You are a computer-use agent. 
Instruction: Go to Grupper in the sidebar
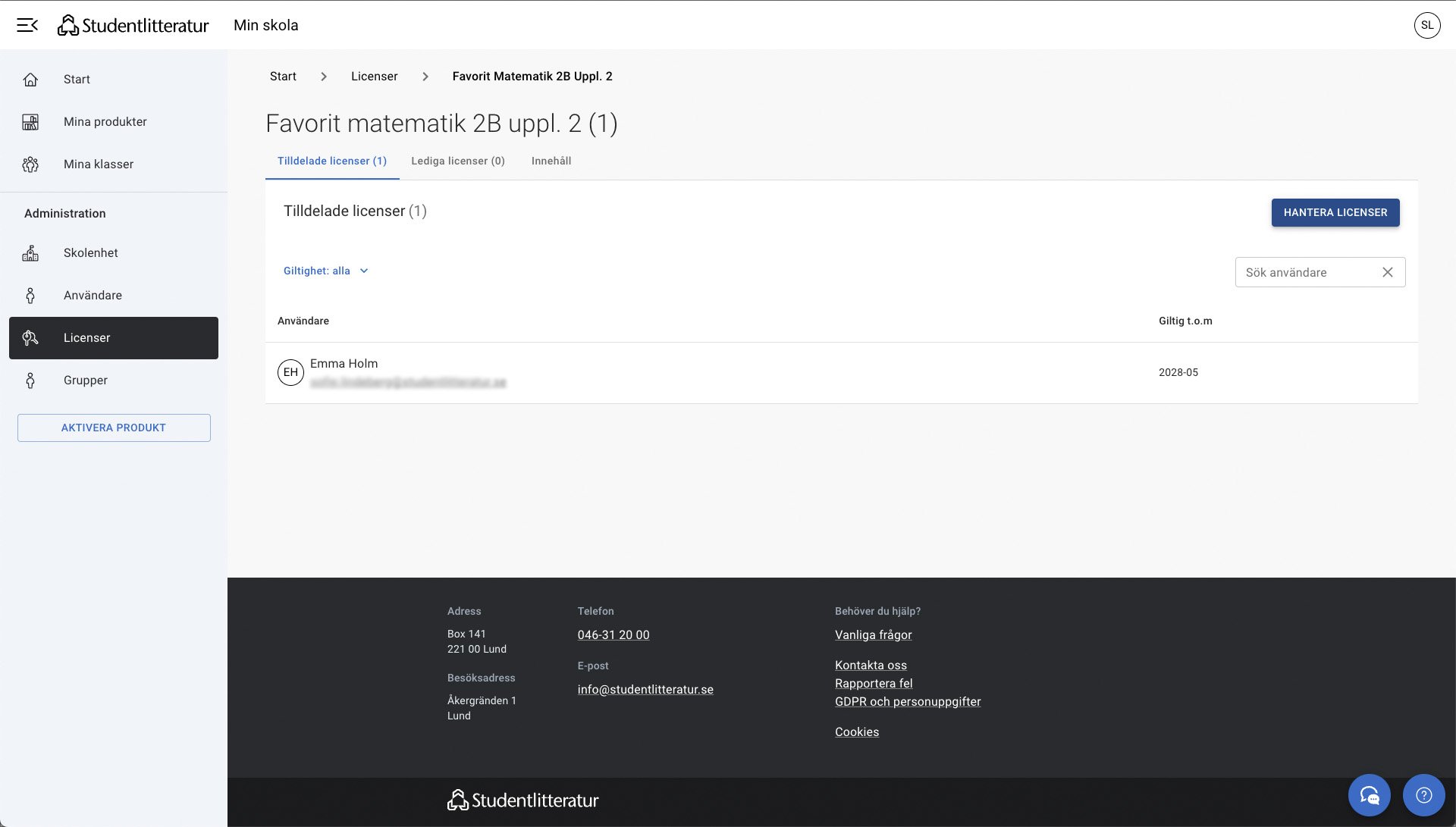pyautogui.click(x=85, y=381)
